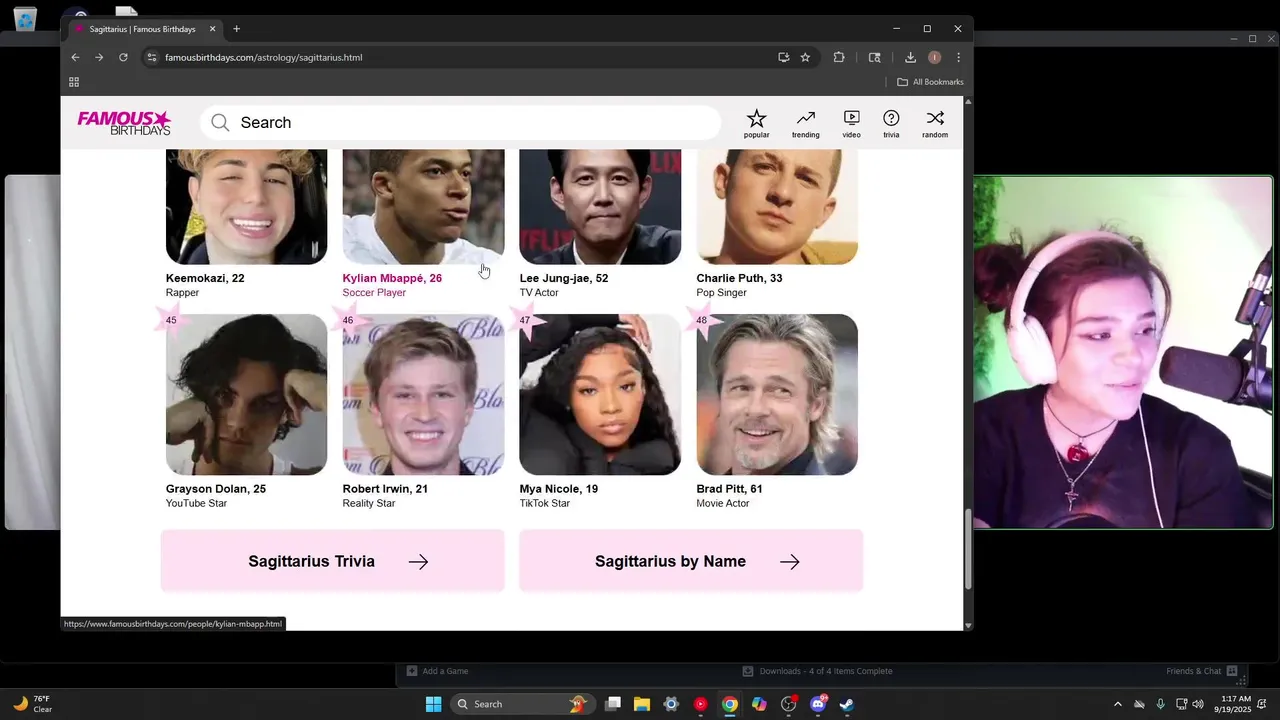This screenshot has width=1280, height=720.
Task: Click in the Famous Birthdays search field
Action: 460,122
